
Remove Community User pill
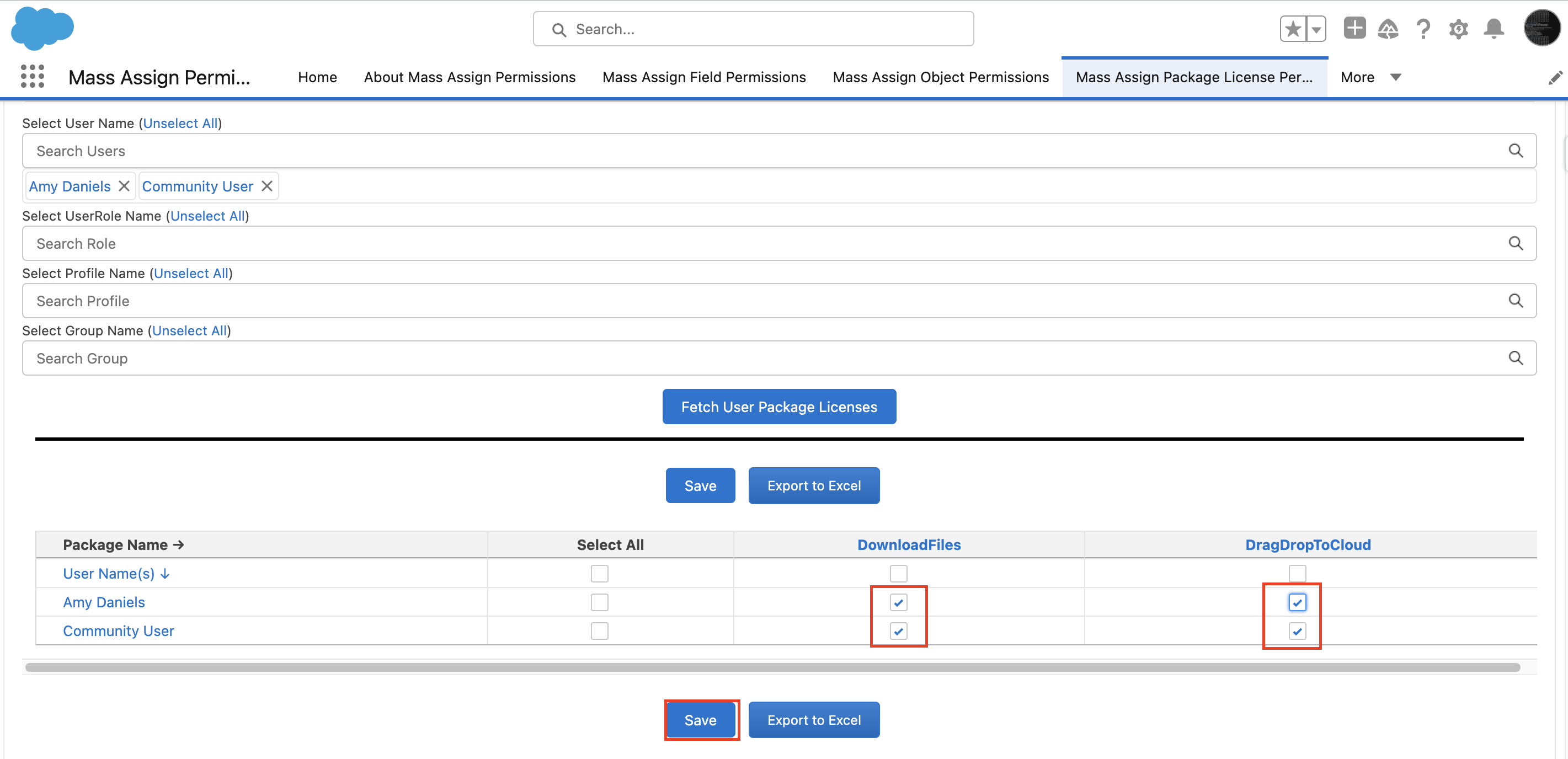[267, 186]
